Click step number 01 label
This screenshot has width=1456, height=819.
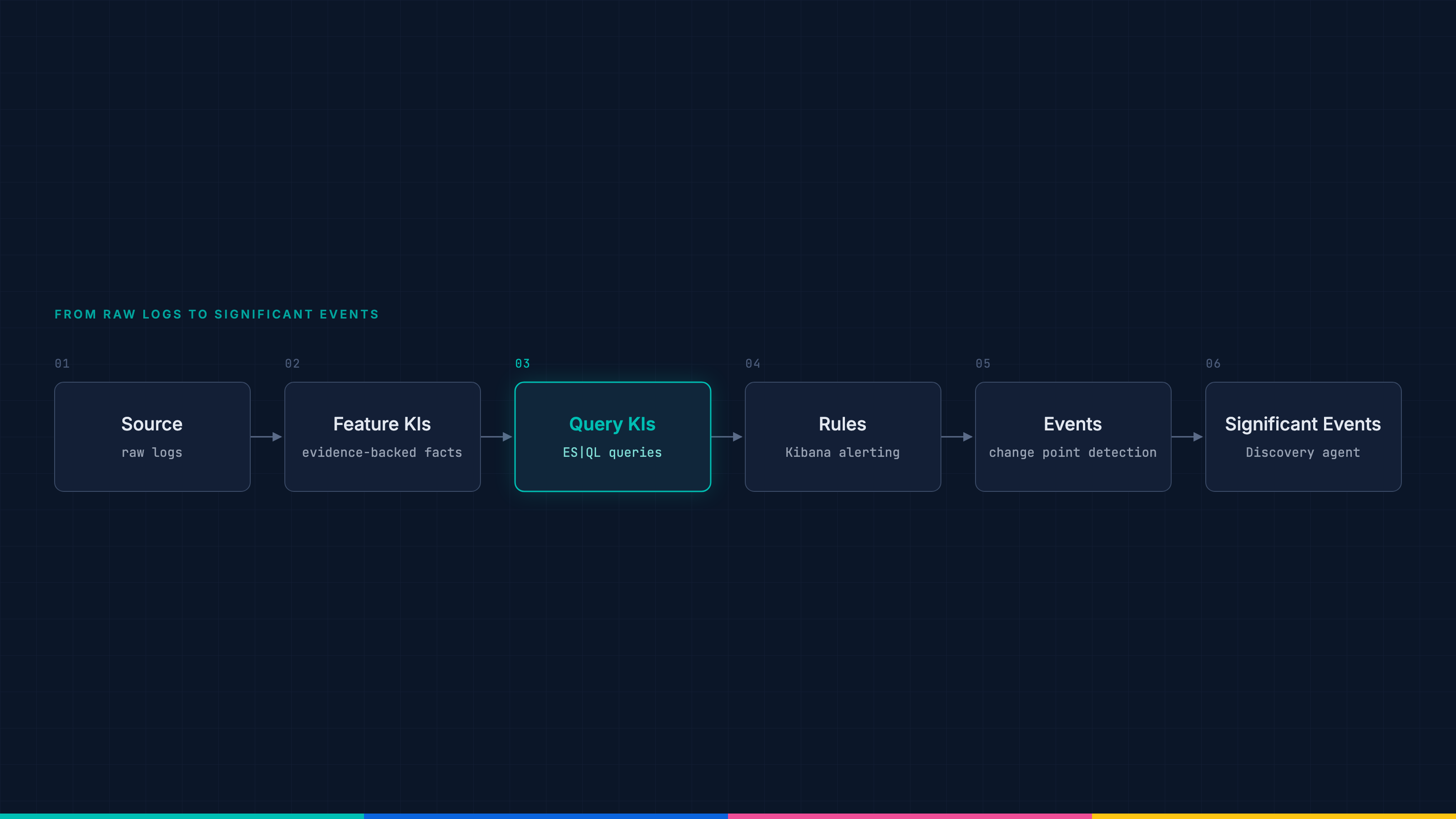point(62,364)
